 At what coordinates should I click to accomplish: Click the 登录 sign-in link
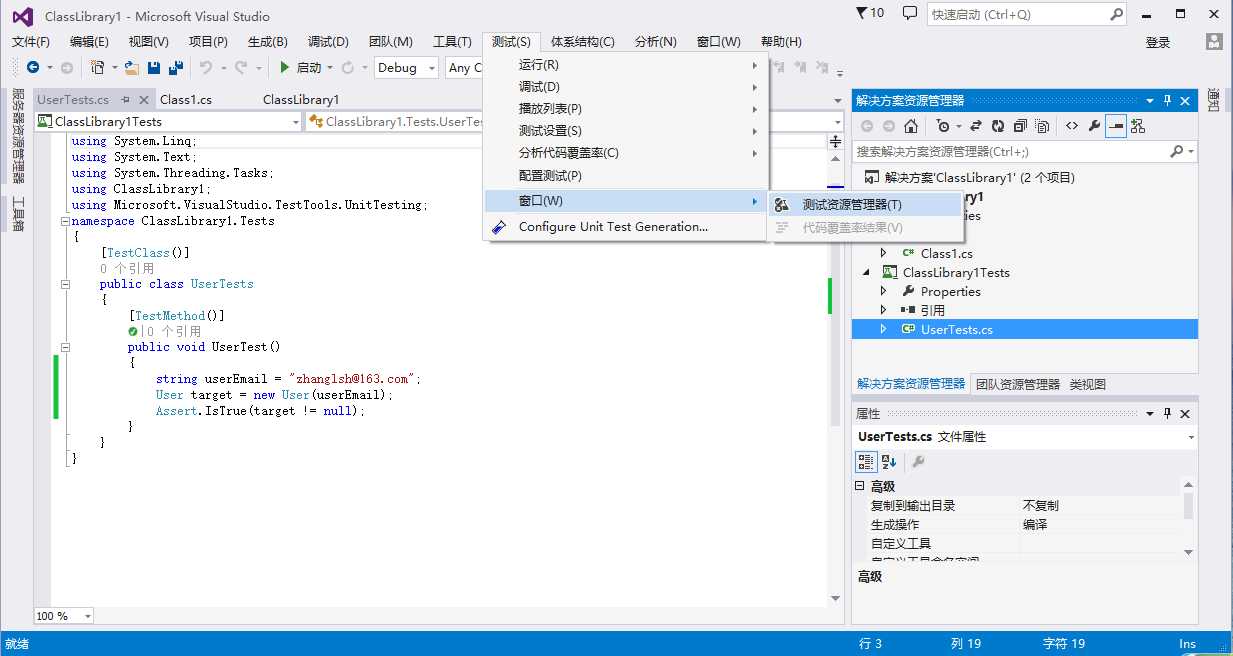point(1158,42)
